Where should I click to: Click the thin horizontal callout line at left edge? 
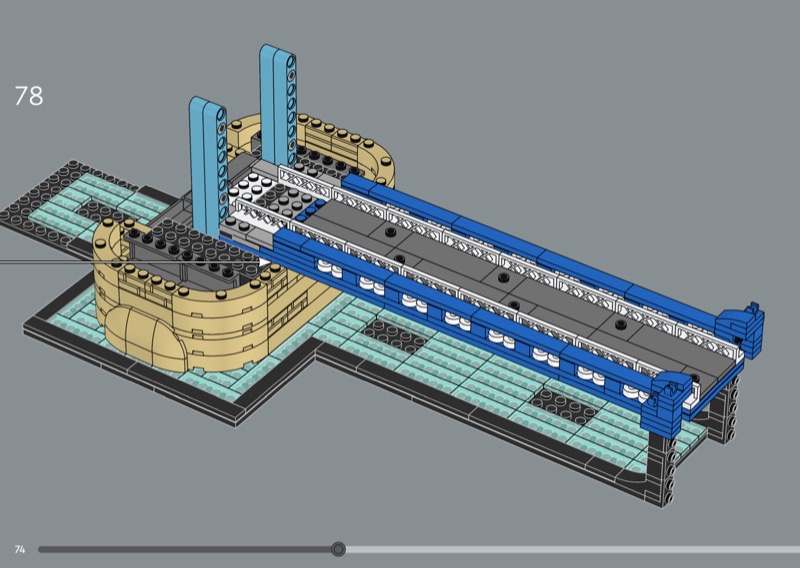tap(130, 263)
